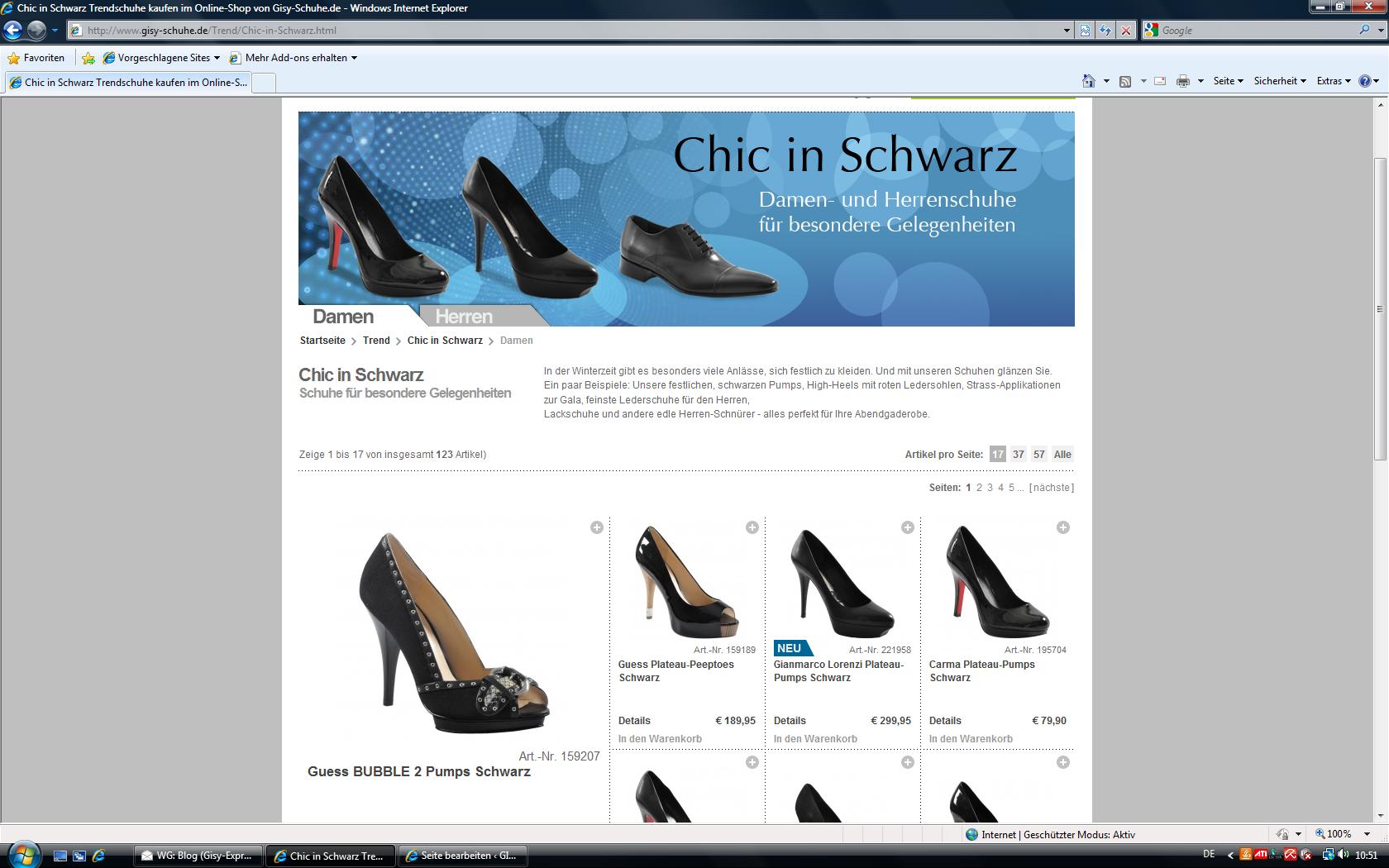
Task: Click the magnifier search icon in Google box
Action: (1364, 31)
